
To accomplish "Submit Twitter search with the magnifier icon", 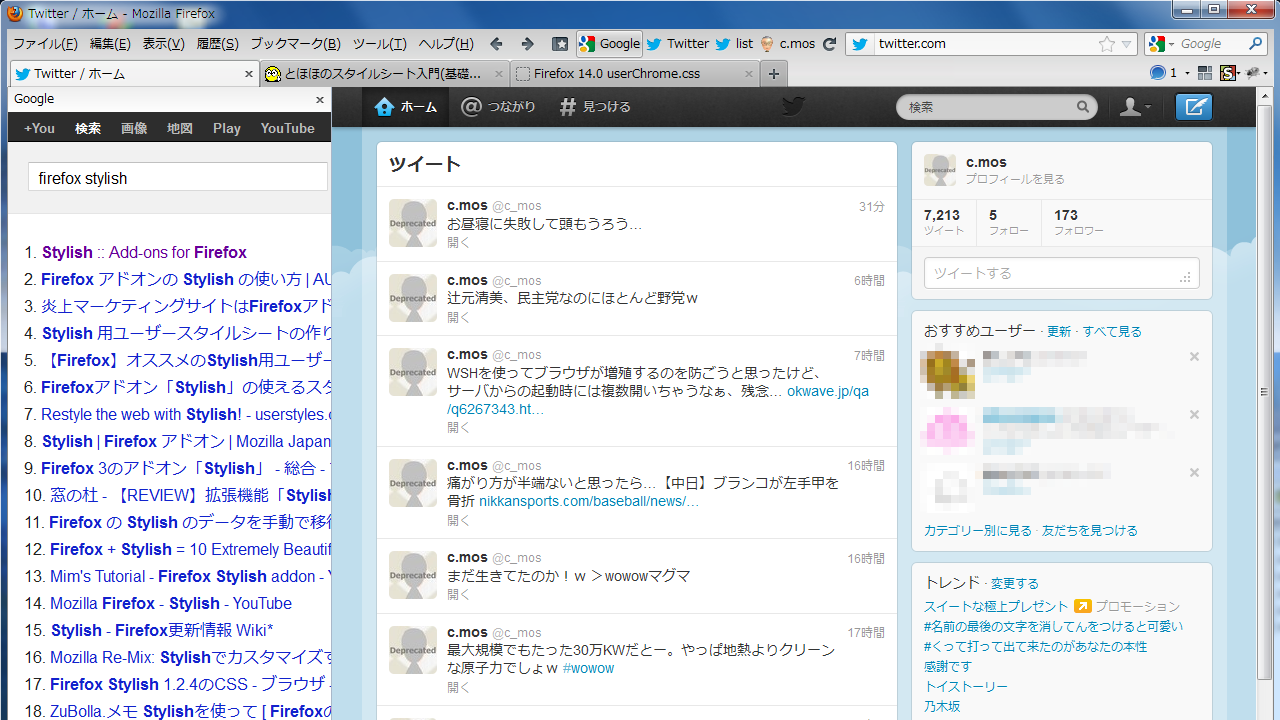I will click(1083, 107).
